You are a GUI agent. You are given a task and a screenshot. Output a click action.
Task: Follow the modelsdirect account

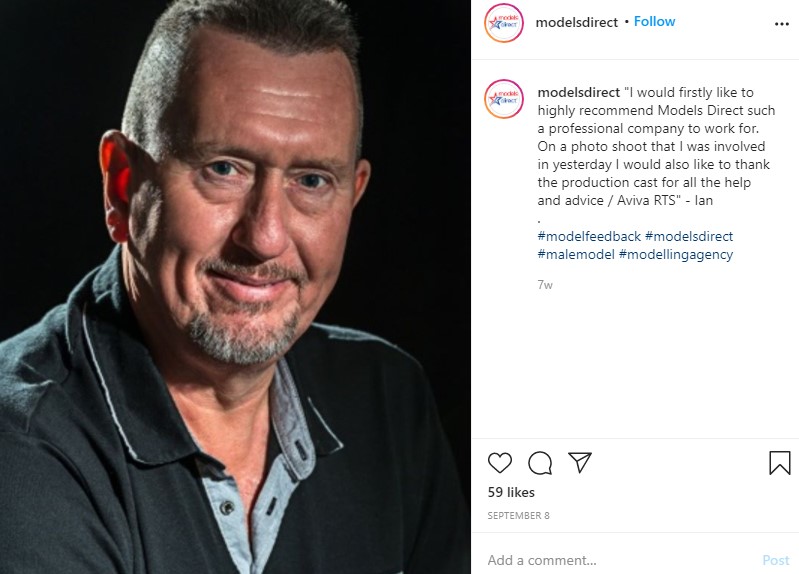pos(654,21)
